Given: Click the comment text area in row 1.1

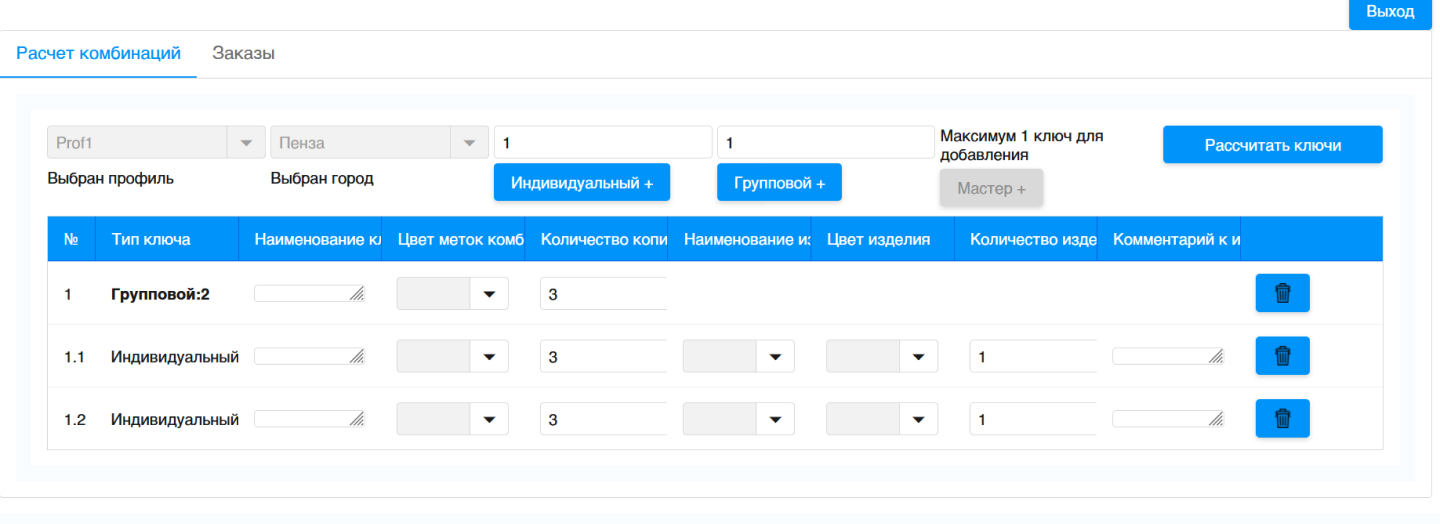Looking at the screenshot, I should [x=1167, y=356].
